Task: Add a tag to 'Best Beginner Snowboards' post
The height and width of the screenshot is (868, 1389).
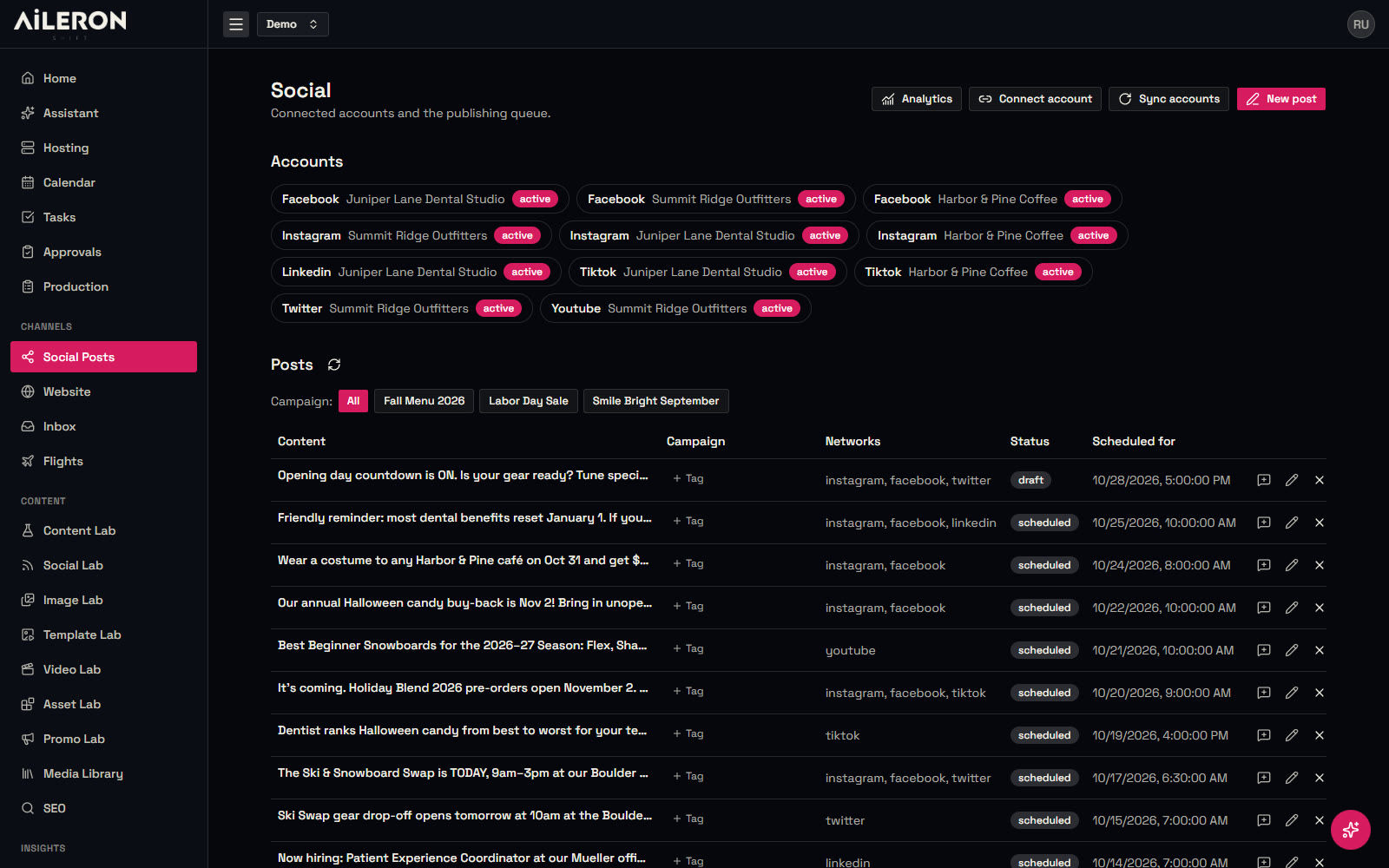Action: 688,648
